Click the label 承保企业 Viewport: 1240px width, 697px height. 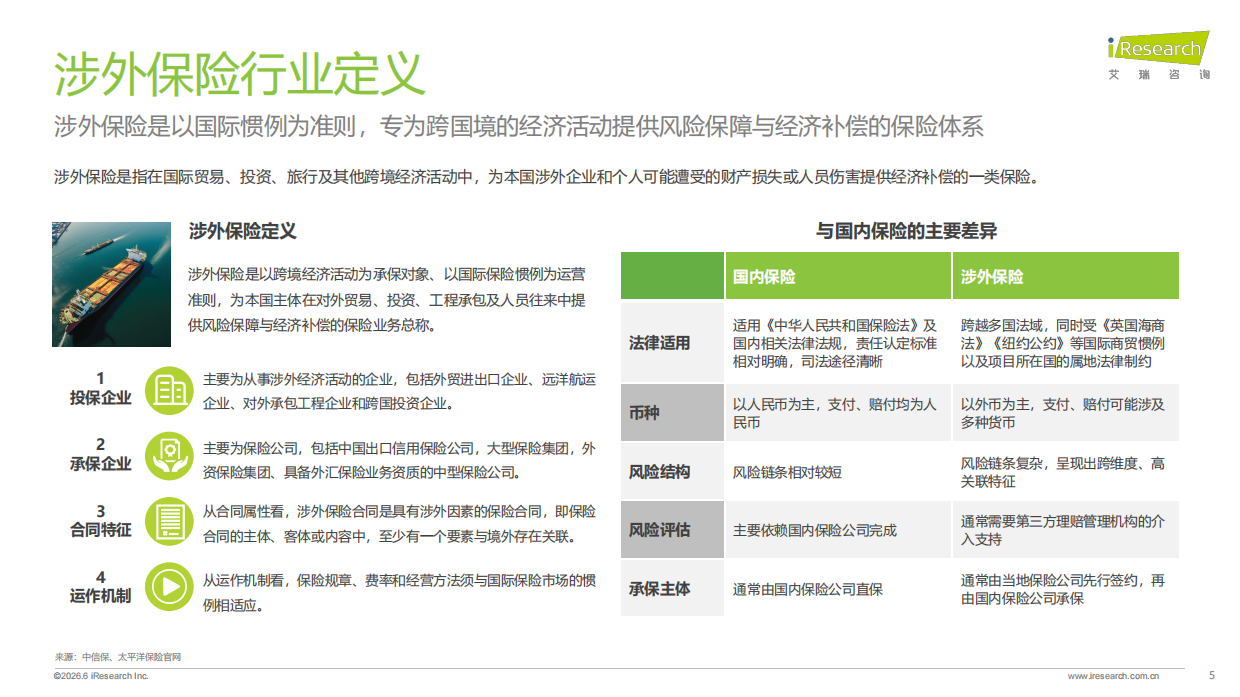tap(100, 464)
